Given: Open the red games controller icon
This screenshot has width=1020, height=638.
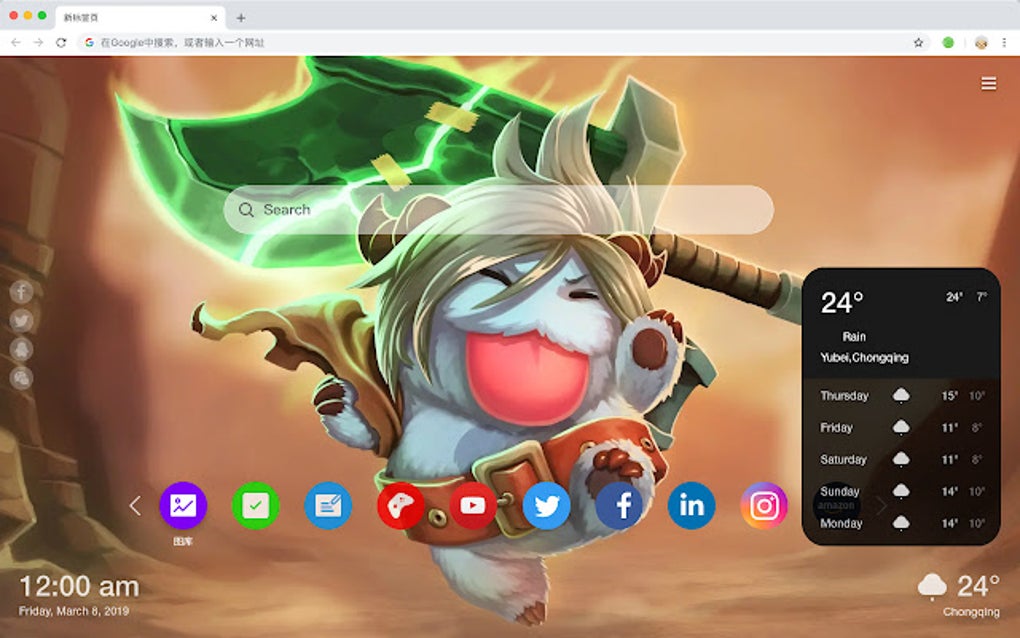Looking at the screenshot, I should tap(401, 505).
